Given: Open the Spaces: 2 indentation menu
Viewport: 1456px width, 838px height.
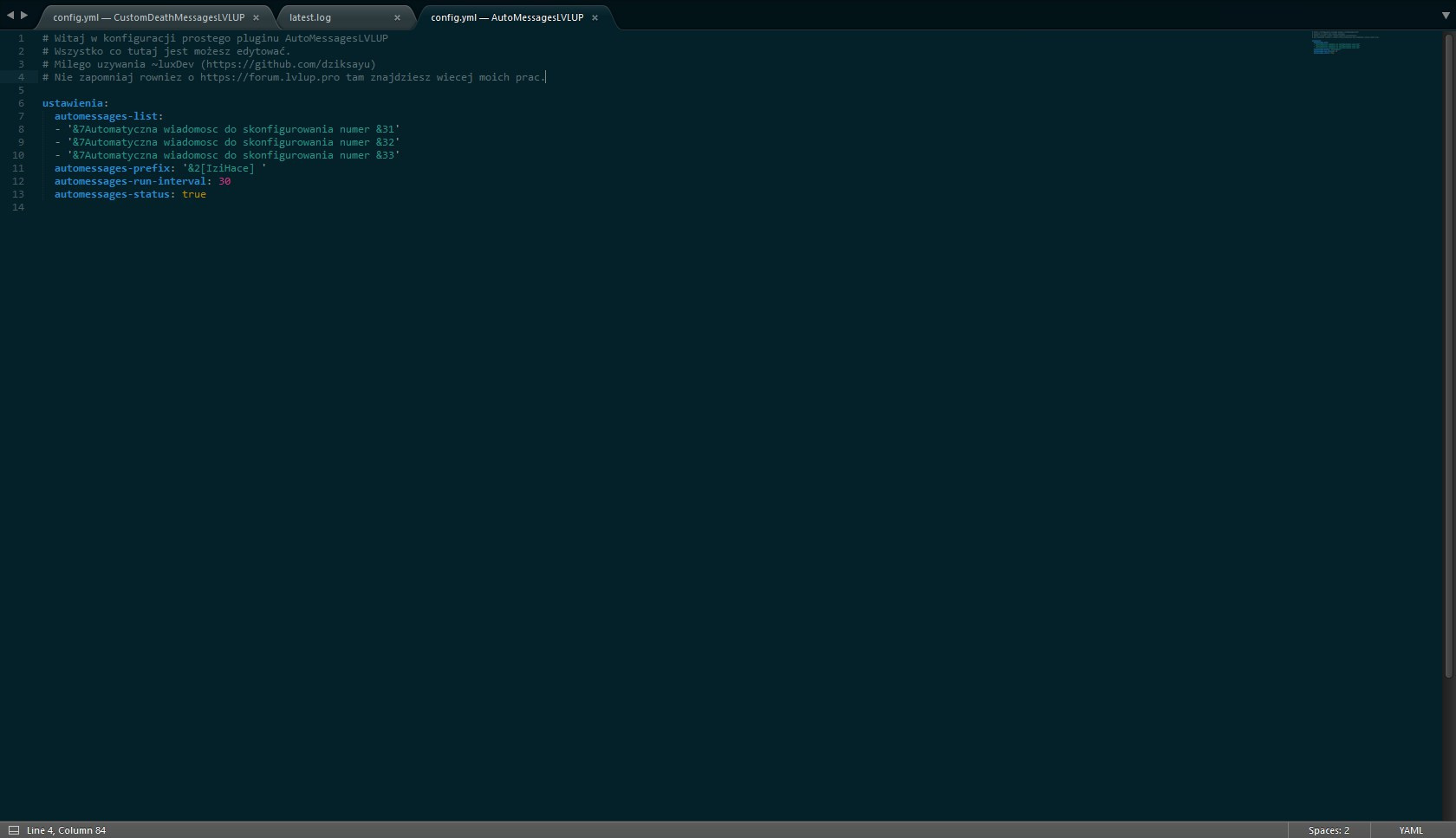Looking at the screenshot, I should (1328, 830).
